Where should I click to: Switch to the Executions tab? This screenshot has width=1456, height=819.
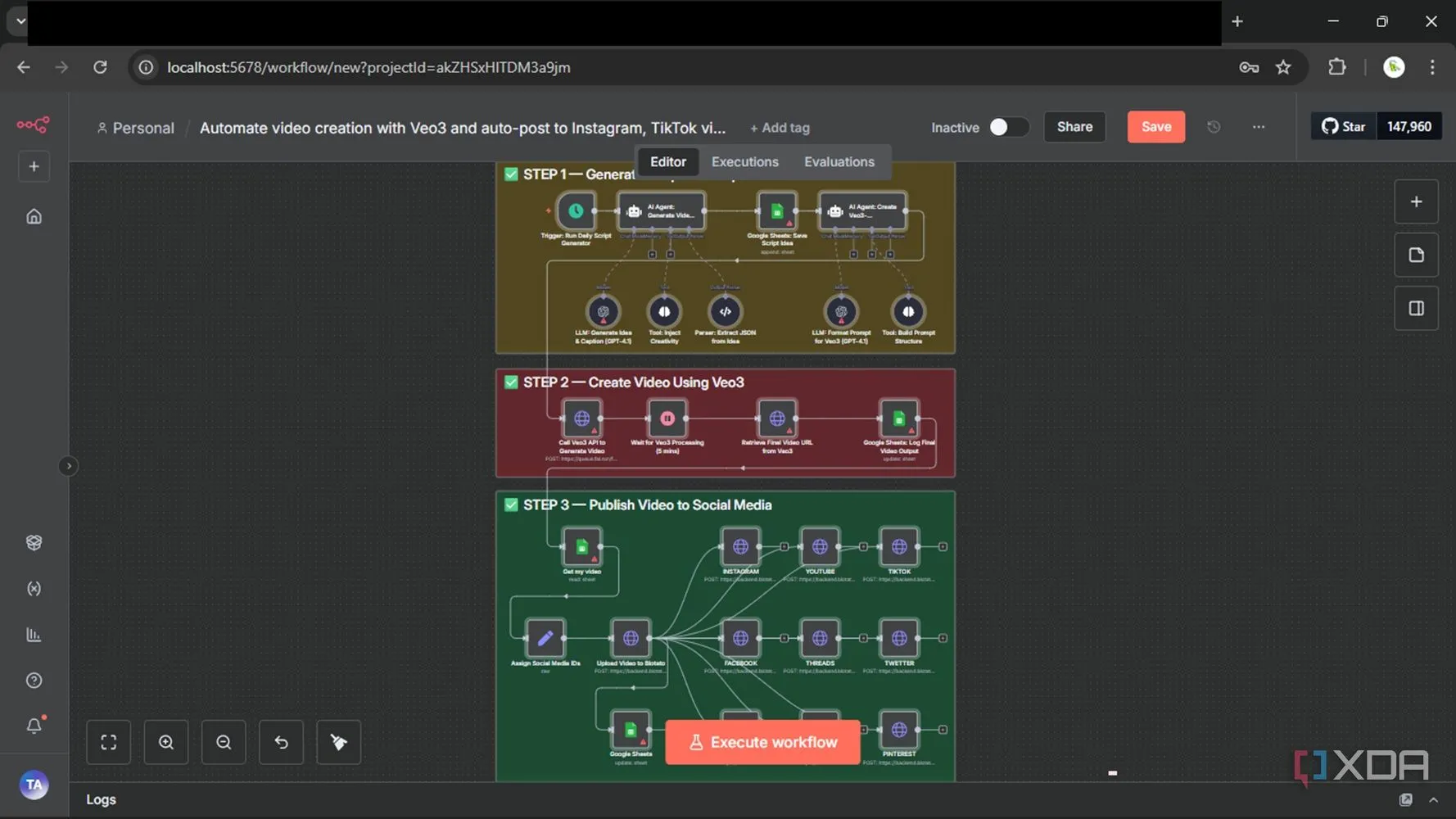[x=744, y=162]
